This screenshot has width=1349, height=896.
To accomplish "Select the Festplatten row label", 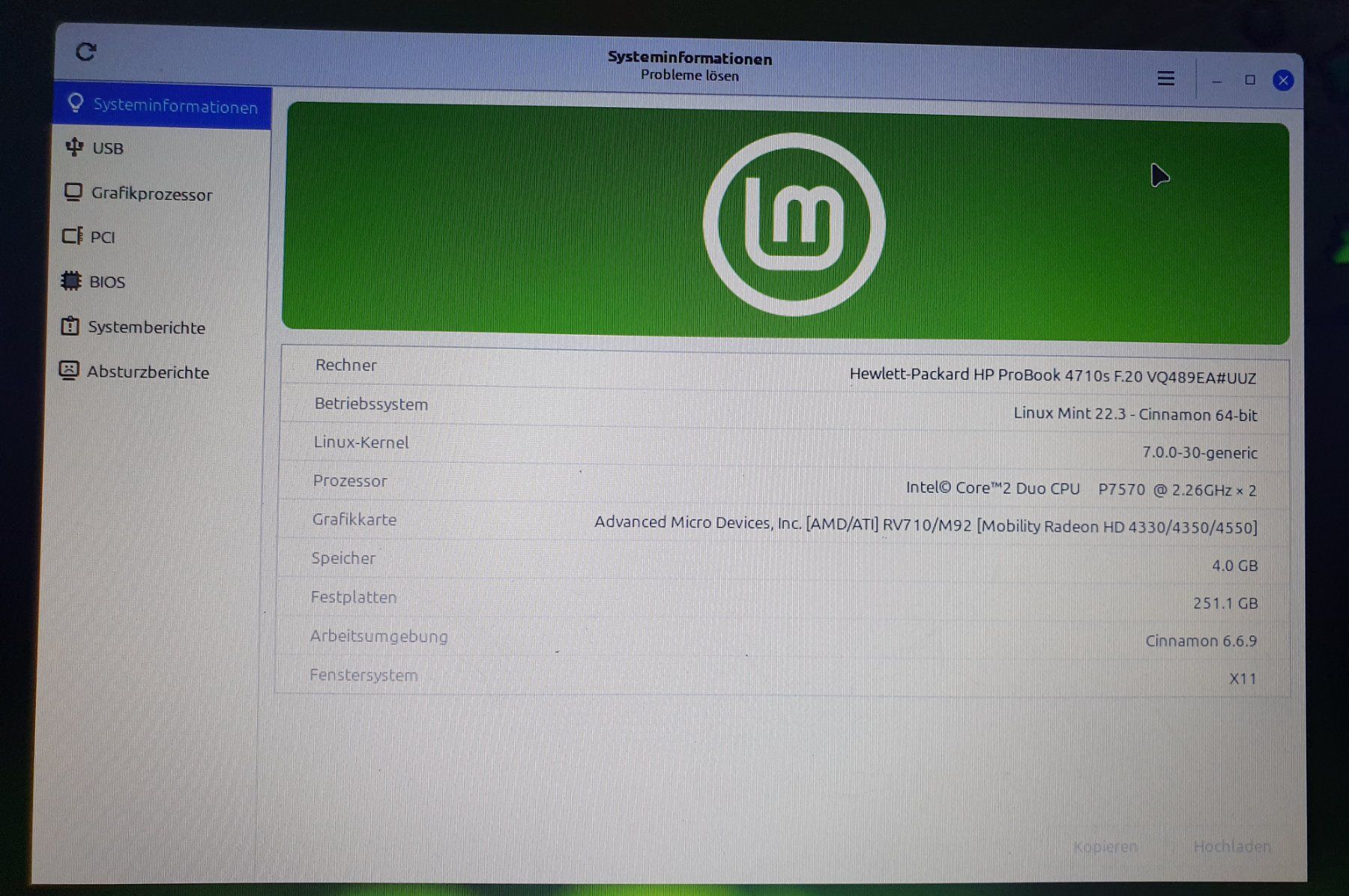I will point(354,597).
